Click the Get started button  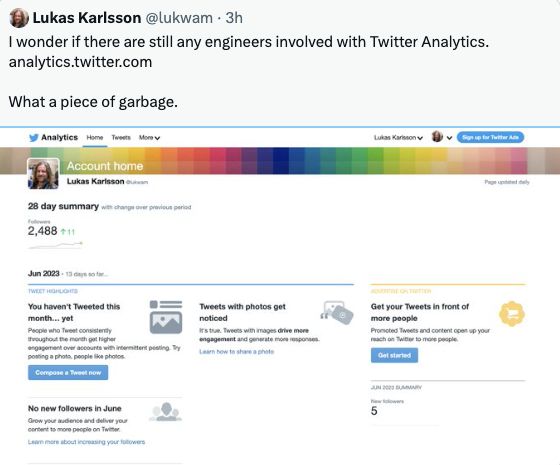point(394,355)
